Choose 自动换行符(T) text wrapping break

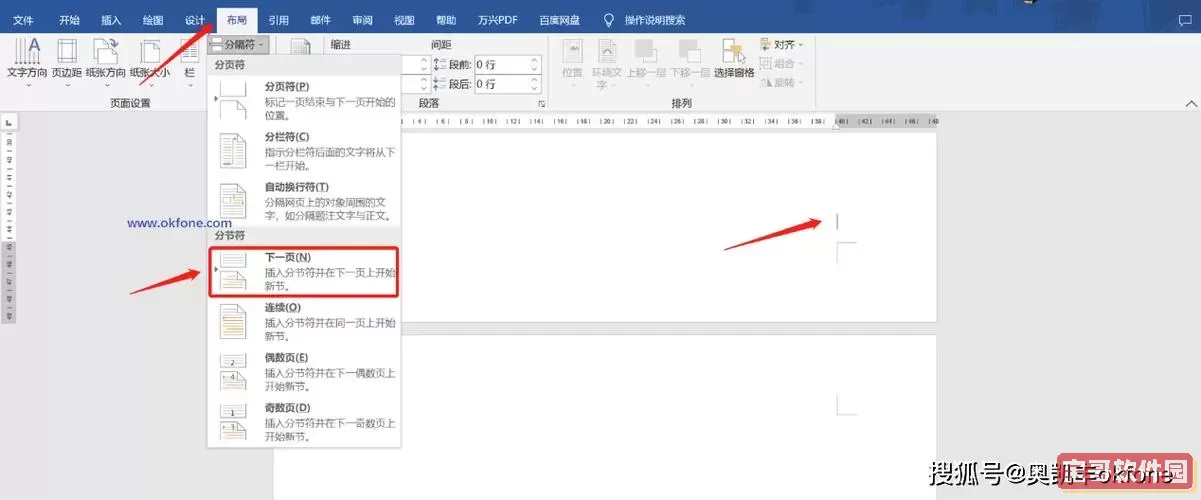(x=305, y=200)
